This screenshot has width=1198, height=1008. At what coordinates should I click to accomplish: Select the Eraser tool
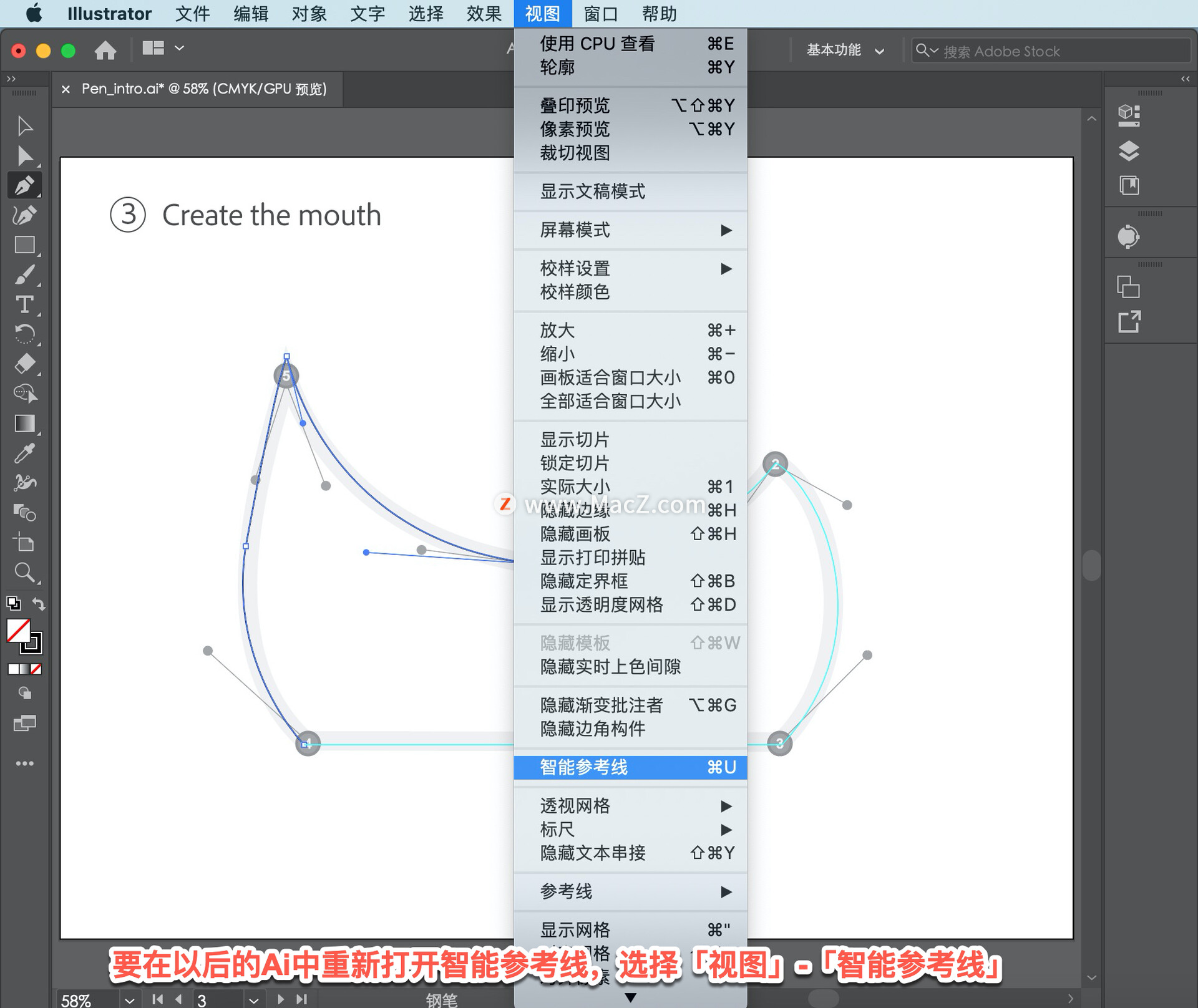coord(25,364)
